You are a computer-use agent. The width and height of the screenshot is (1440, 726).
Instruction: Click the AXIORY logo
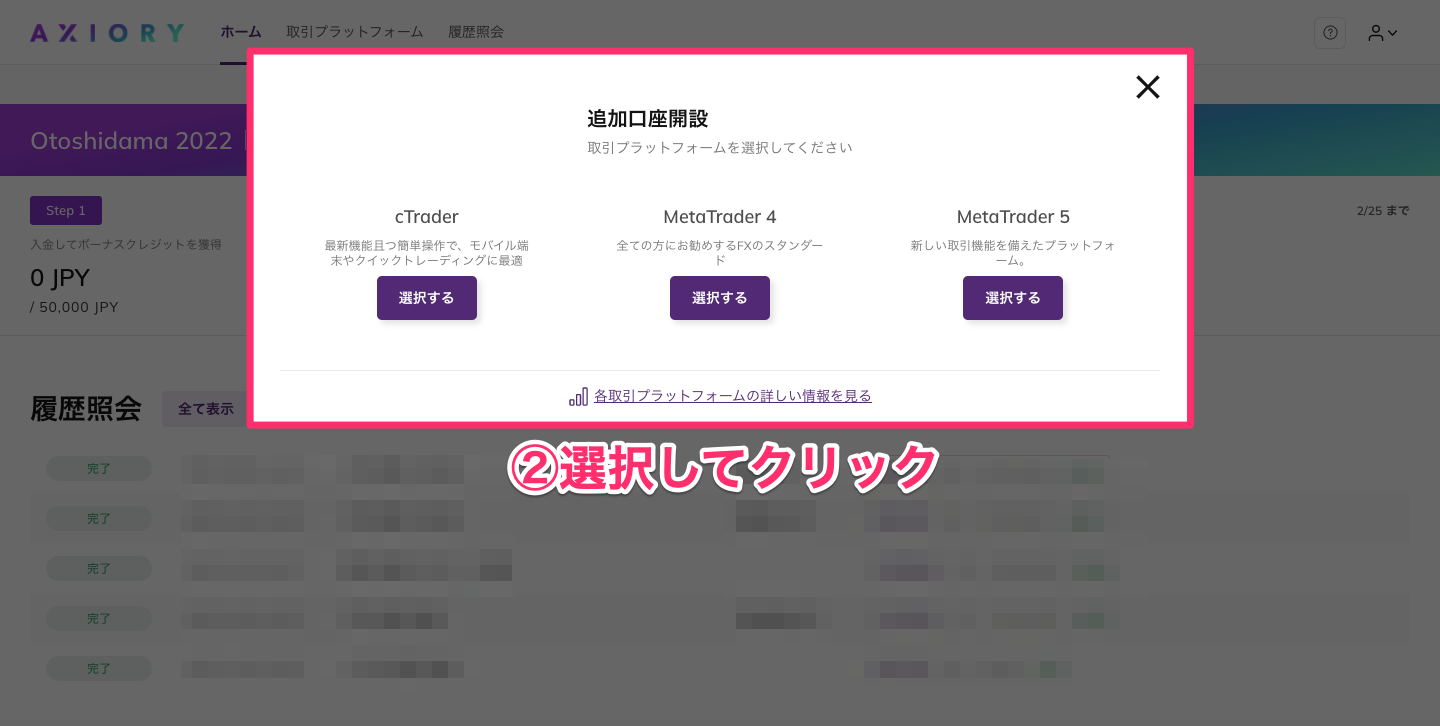(x=107, y=33)
